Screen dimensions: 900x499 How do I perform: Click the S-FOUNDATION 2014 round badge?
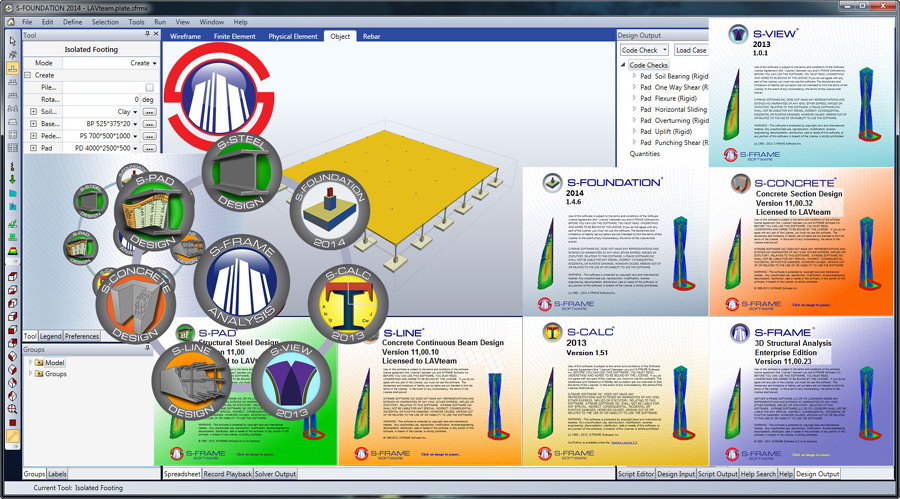[329, 210]
